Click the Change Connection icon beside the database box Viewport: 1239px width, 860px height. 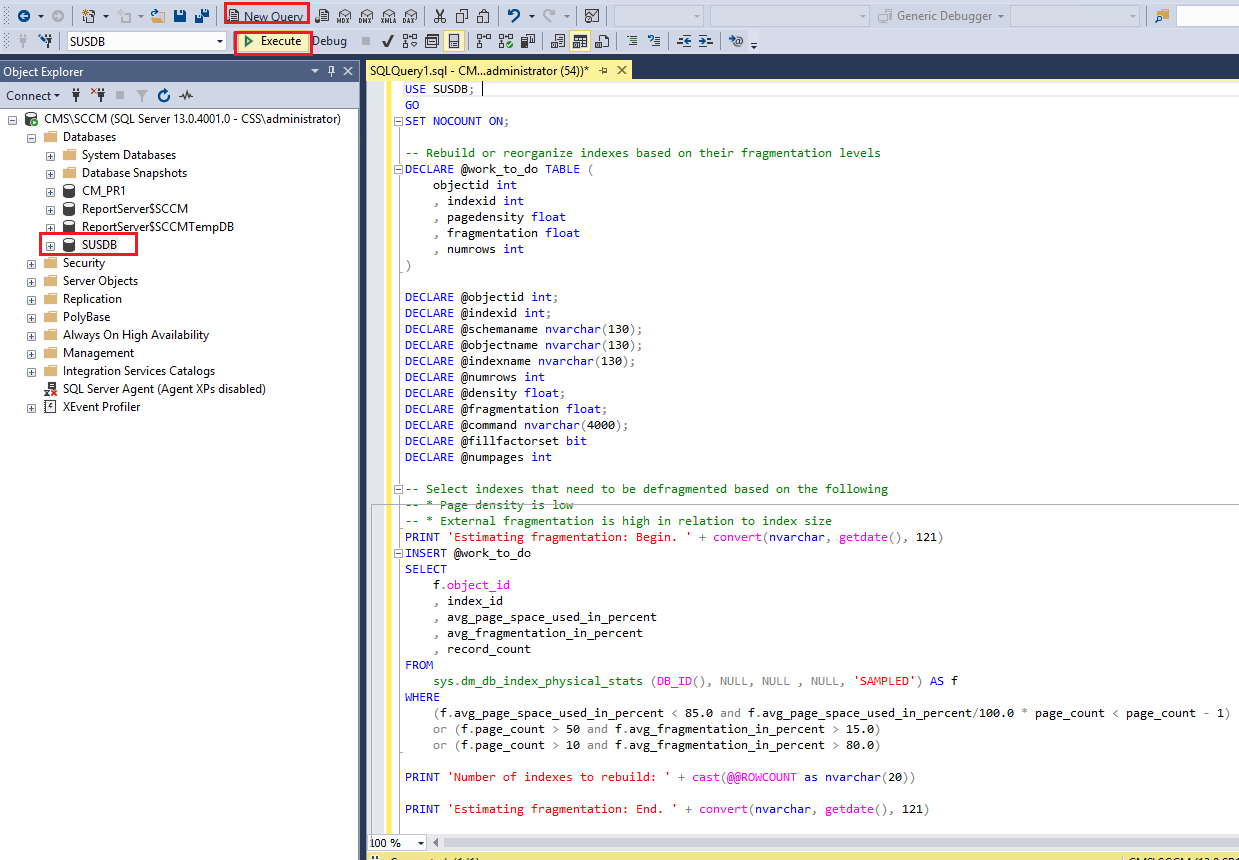pyautogui.click(x=45, y=41)
